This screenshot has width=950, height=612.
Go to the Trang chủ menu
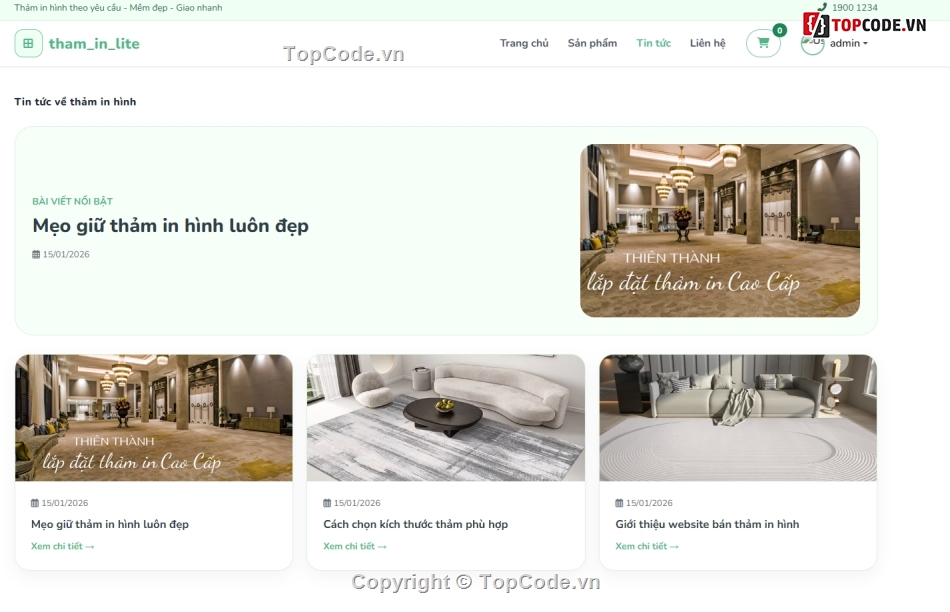[524, 43]
